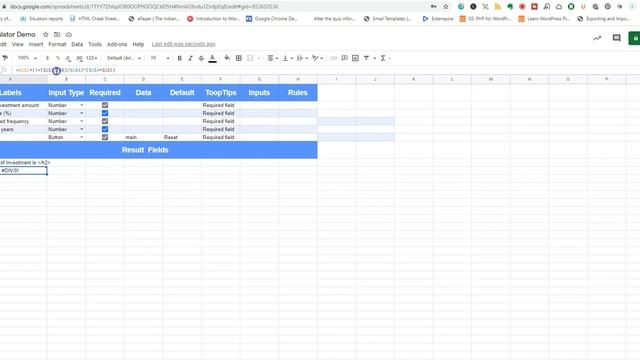Screen dimensions: 640x360
Task: Increase decimal places in the toolbar
Action: click(79, 58)
